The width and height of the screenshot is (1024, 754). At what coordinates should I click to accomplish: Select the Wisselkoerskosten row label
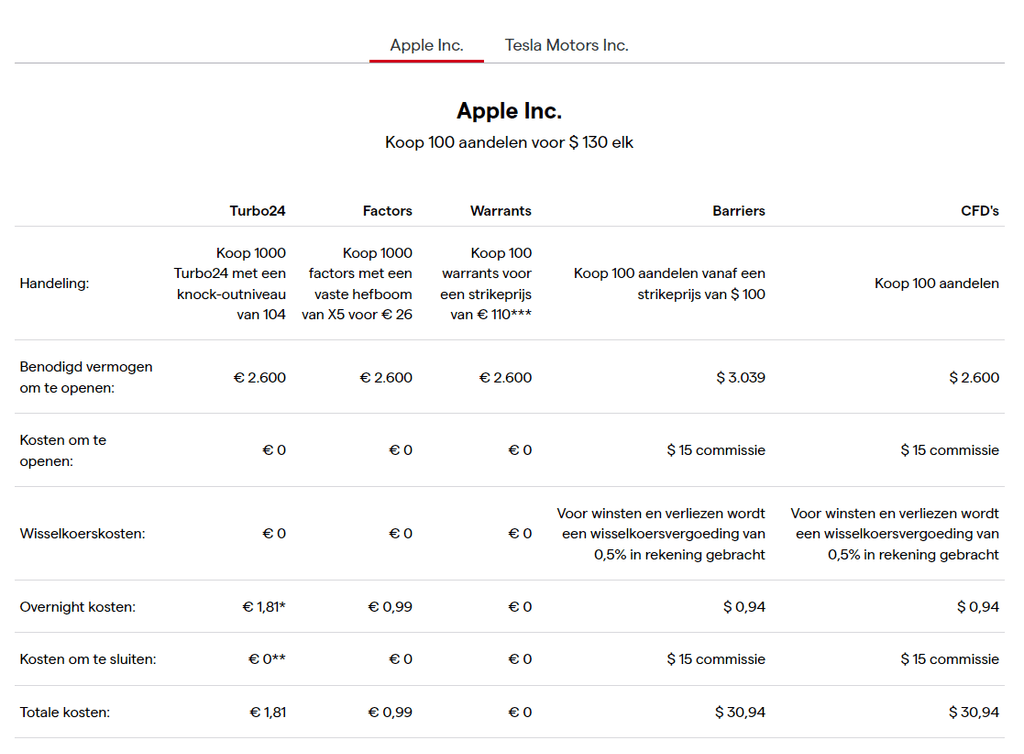pos(82,534)
